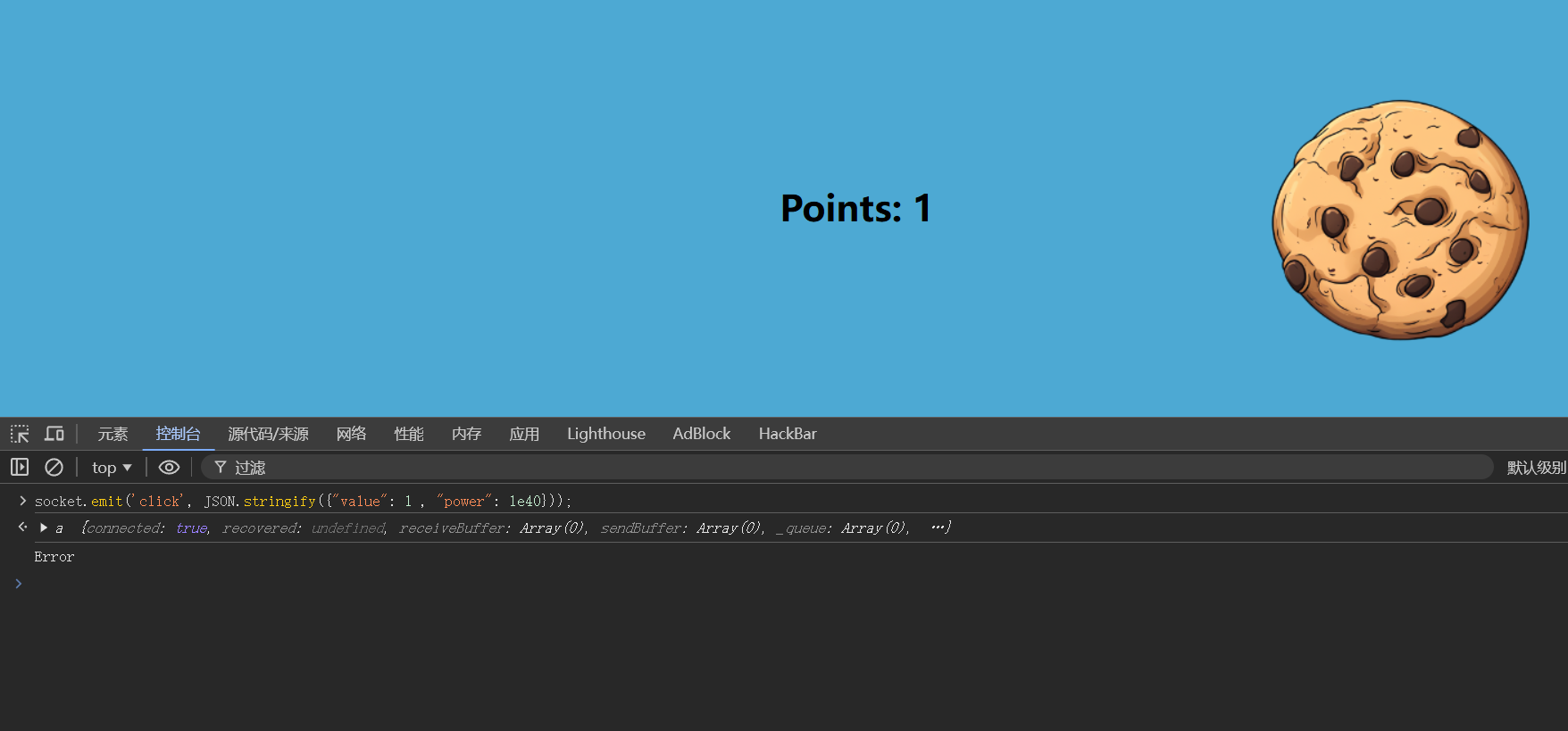Toggle the device toolbar icon
The height and width of the screenshot is (731, 1568).
tap(54, 434)
